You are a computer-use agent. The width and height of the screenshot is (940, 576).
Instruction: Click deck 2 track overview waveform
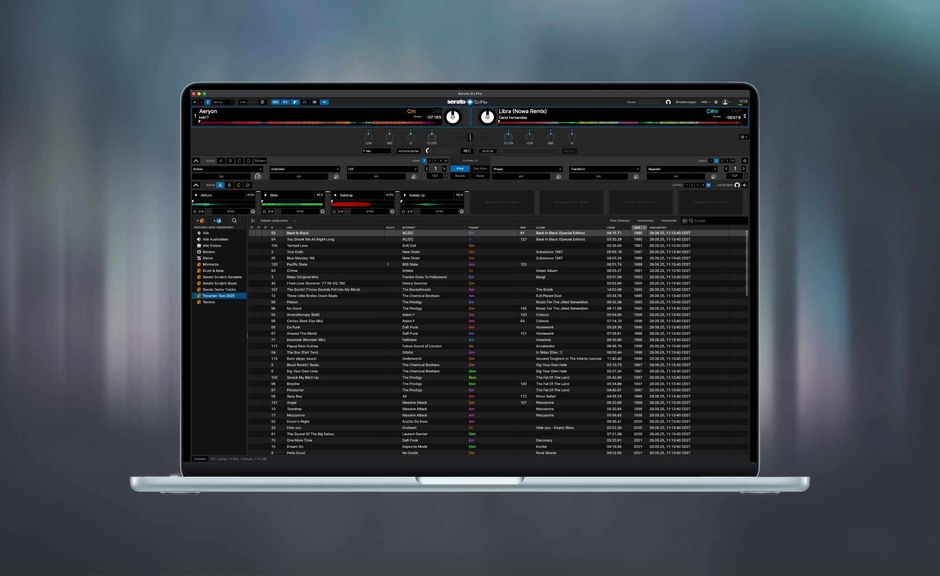click(620, 123)
